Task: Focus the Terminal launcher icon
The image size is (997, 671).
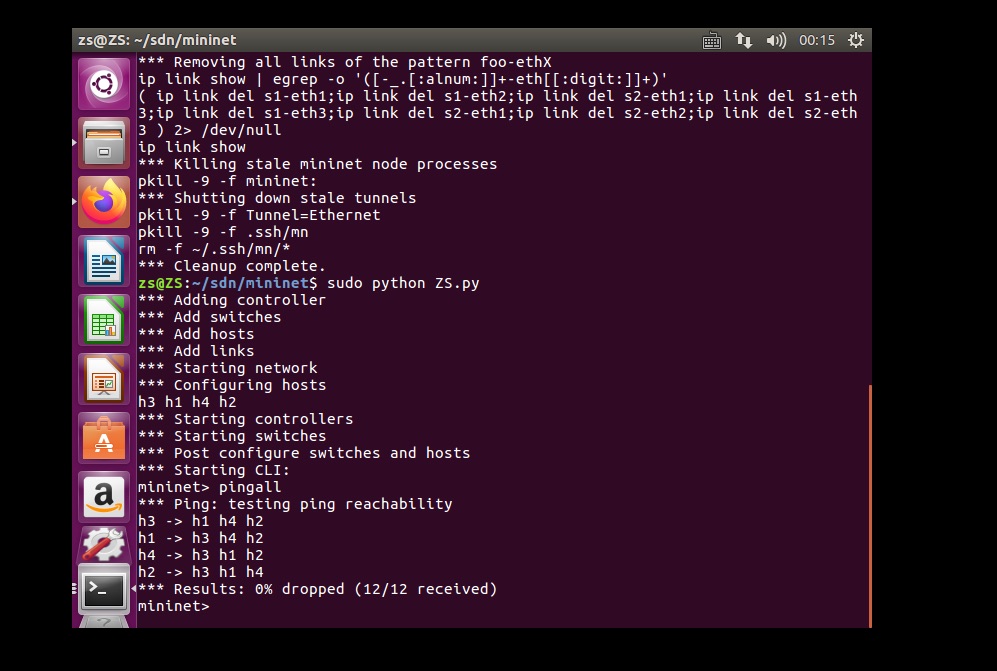Action: coord(104,591)
